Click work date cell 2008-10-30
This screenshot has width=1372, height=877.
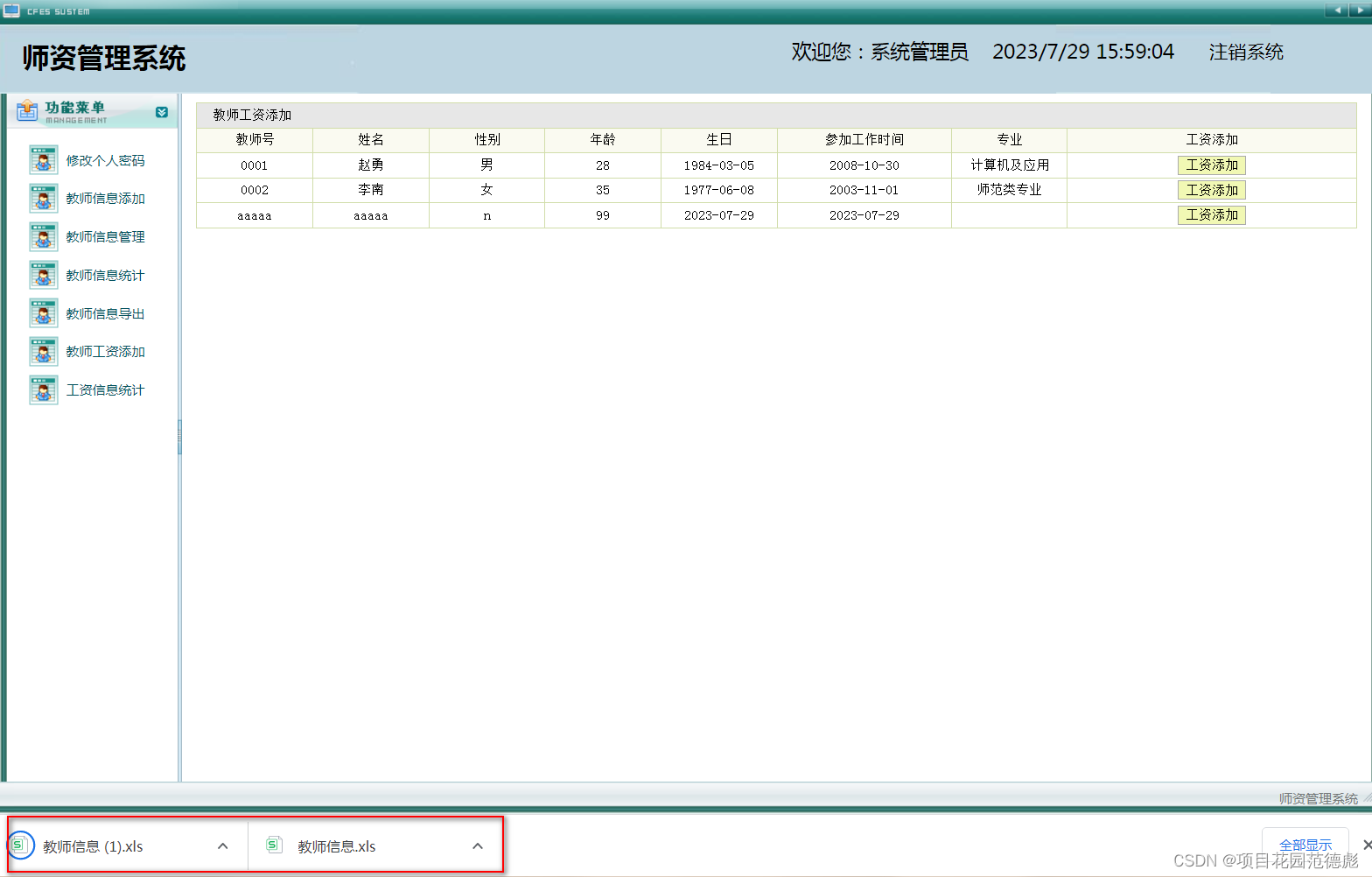click(864, 165)
